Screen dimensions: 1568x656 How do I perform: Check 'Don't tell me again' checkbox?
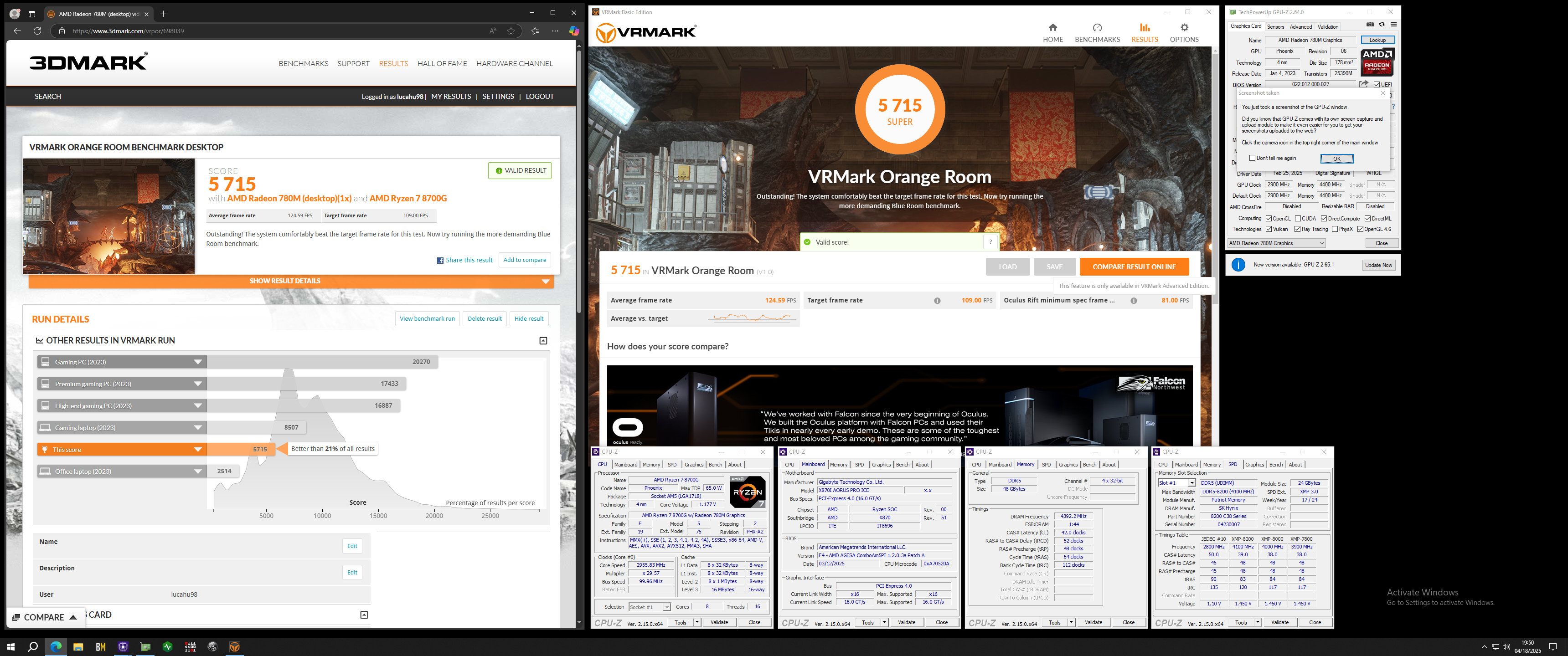[x=1252, y=158]
